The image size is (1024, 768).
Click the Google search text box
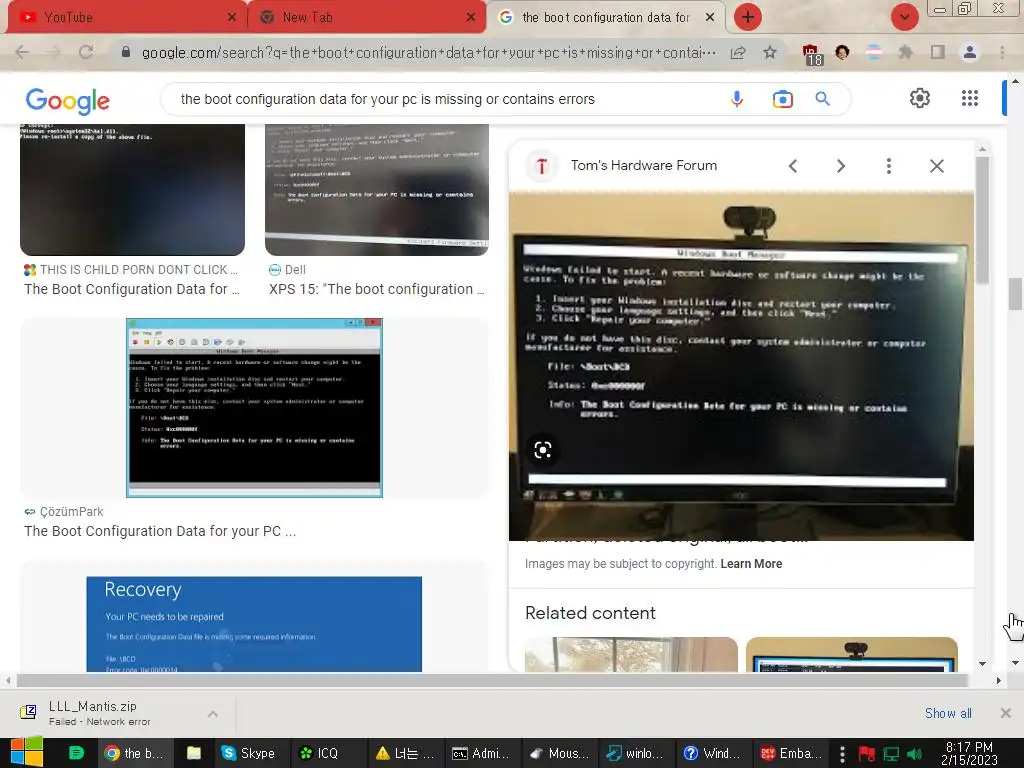pyautogui.click(x=444, y=99)
